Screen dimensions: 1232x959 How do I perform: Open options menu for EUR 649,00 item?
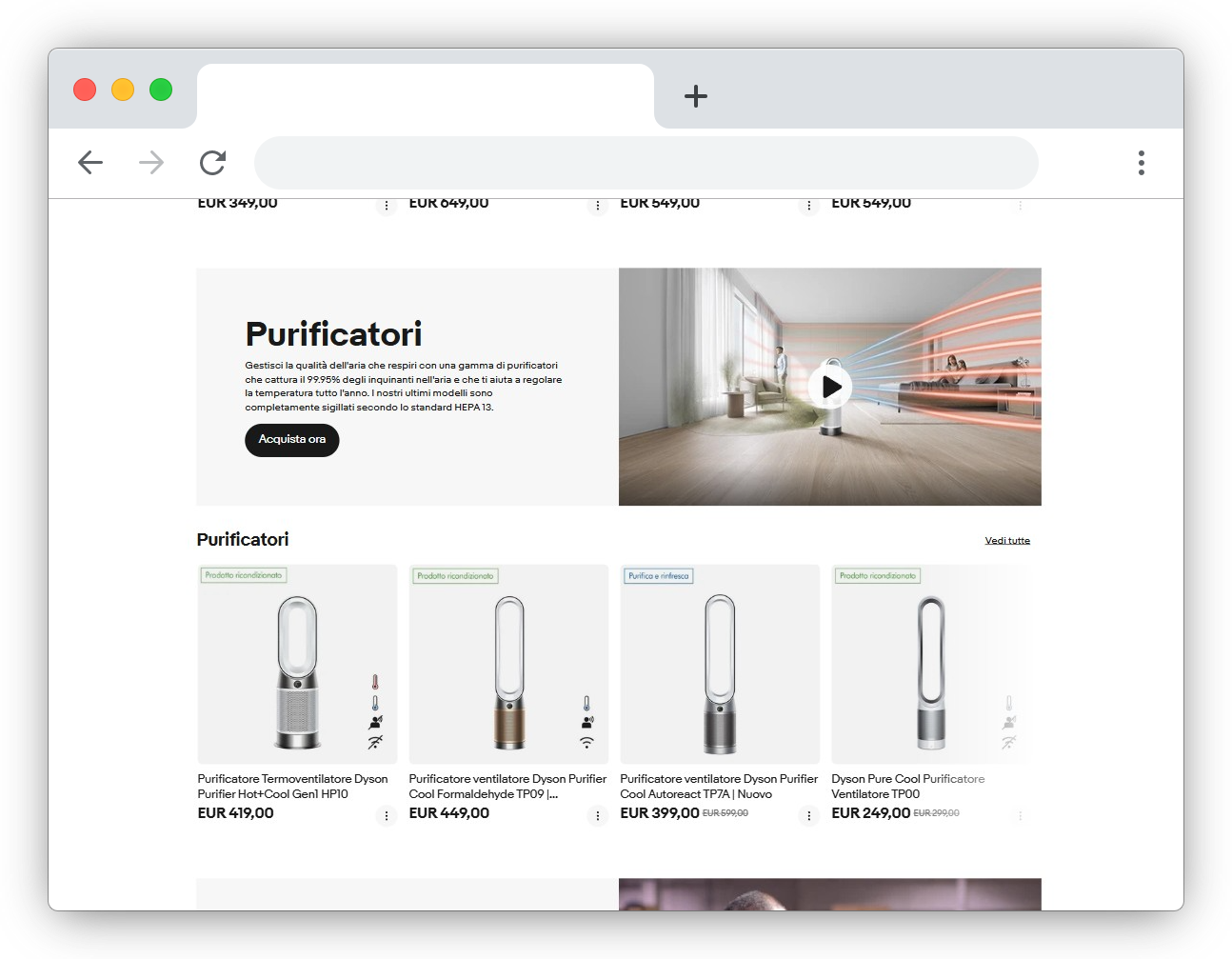(597, 206)
